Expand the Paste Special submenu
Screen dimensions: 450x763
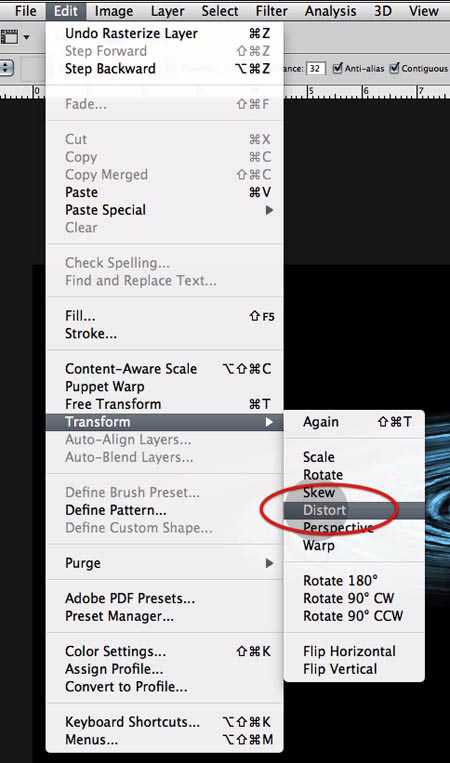[x=164, y=210]
